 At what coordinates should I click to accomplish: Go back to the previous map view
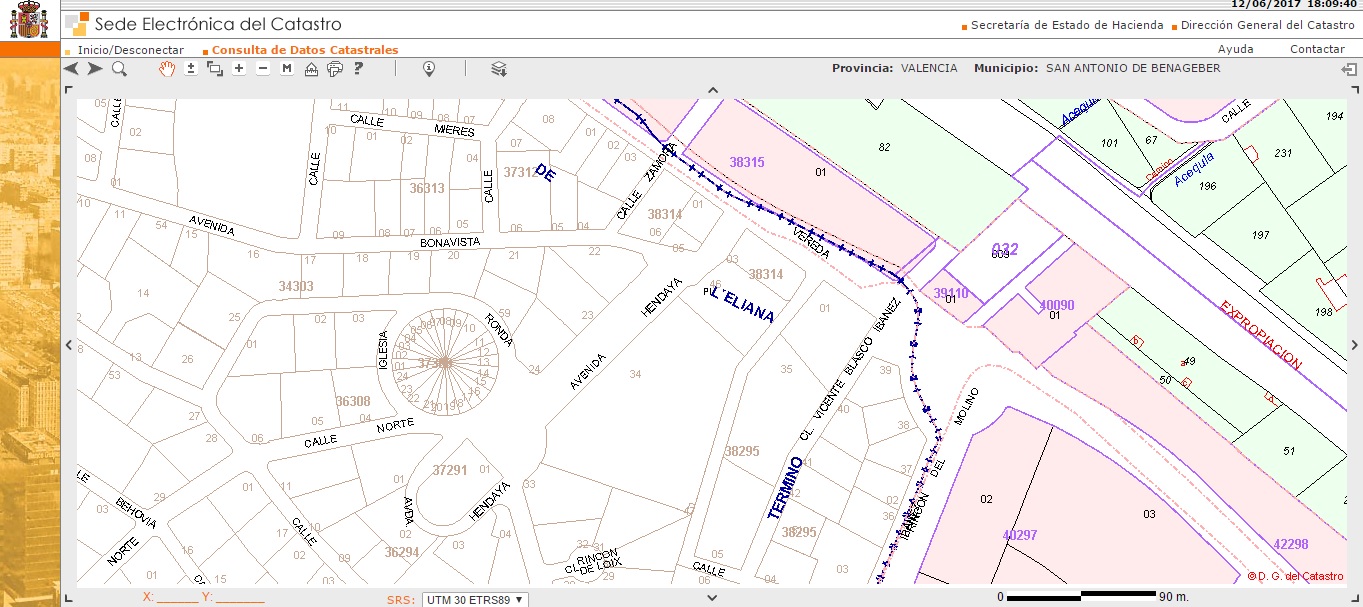click(71, 69)
